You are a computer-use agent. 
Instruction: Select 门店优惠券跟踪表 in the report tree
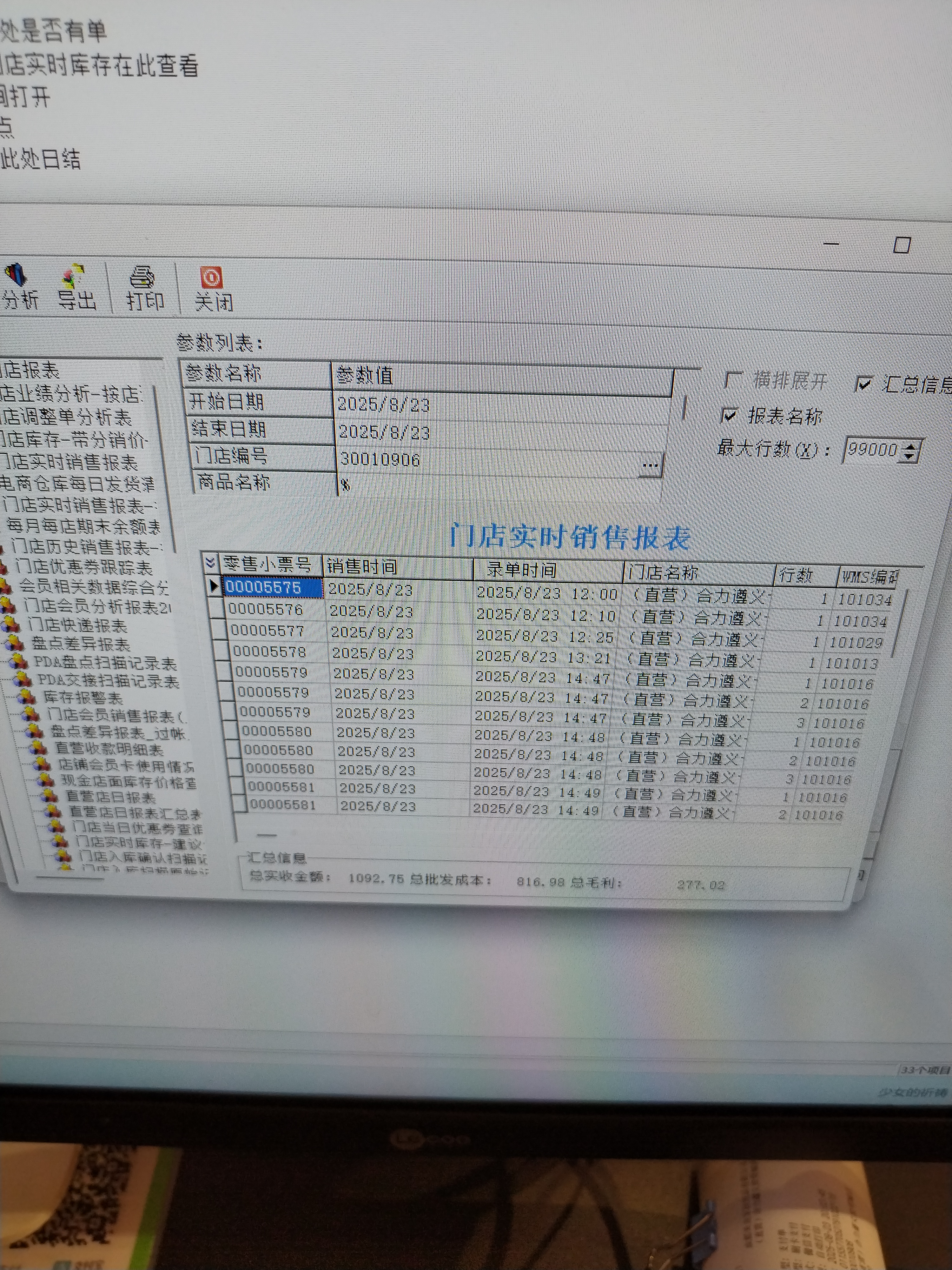[x=84, y=567]
